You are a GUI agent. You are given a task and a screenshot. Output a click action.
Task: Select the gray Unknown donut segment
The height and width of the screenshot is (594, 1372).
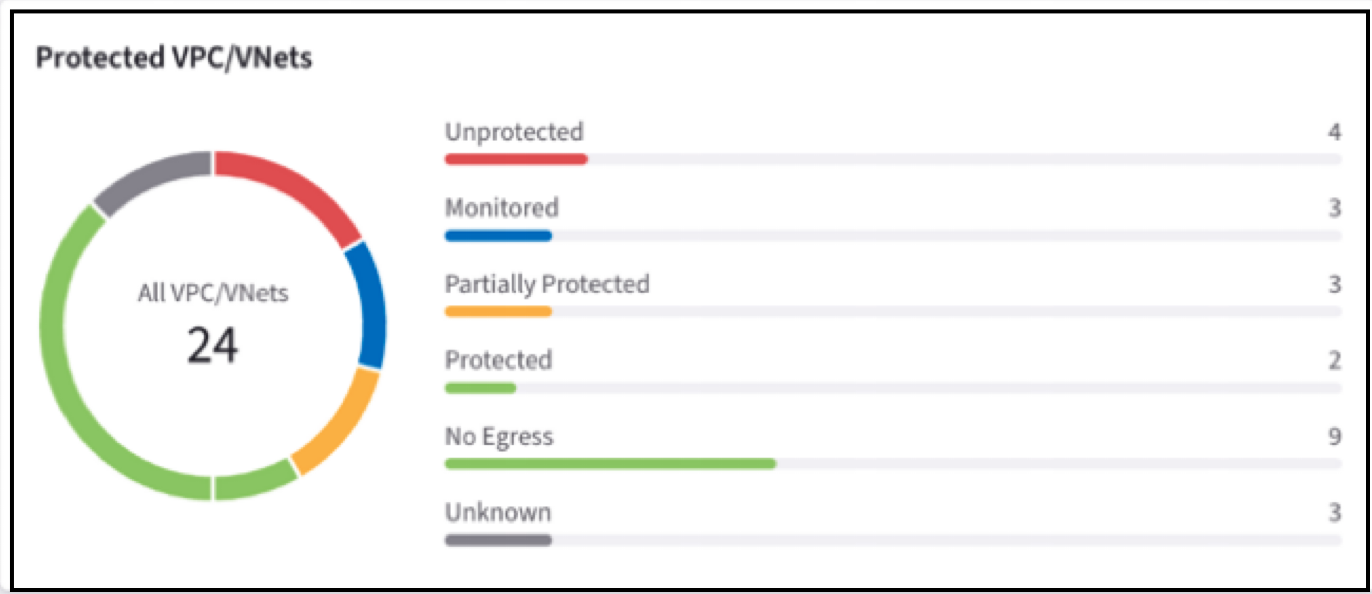point(150,181)
